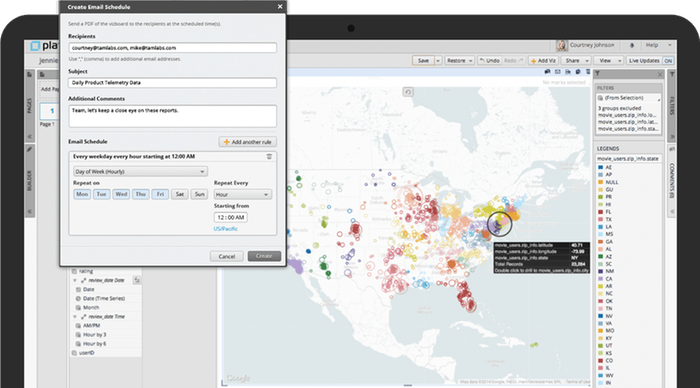The width and height of the screenshot is (700, 388).
Task: Open the Repeat Every Hour dropdown
Action: pos(242,195)
